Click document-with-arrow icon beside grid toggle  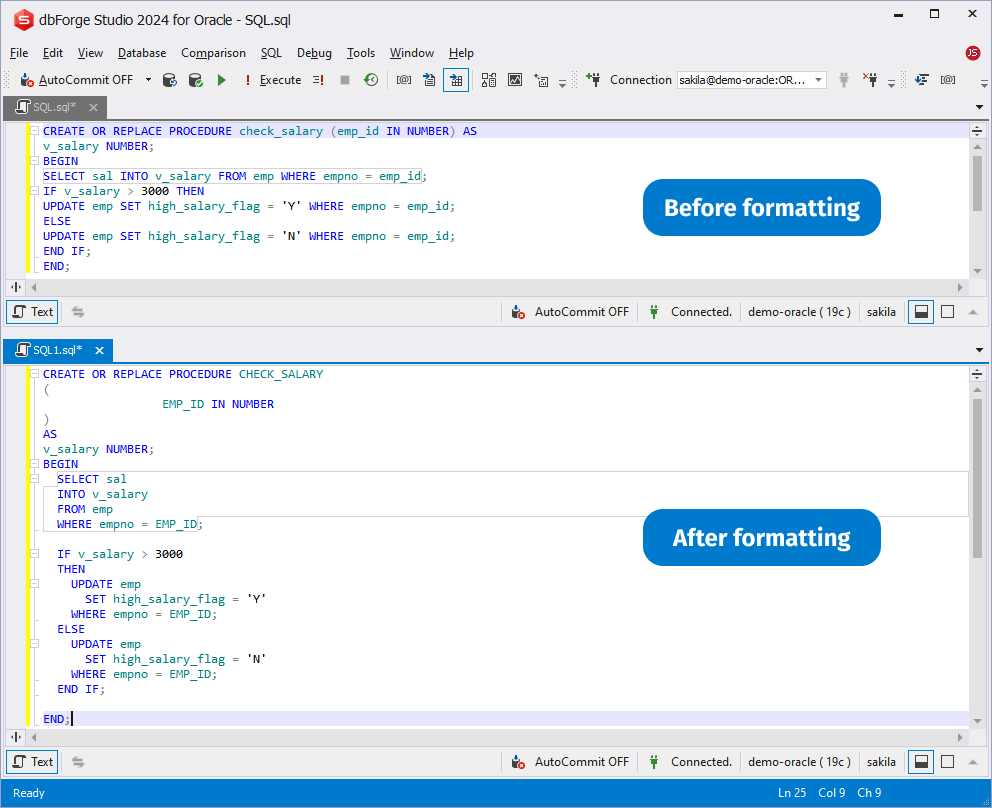point(430,80)
